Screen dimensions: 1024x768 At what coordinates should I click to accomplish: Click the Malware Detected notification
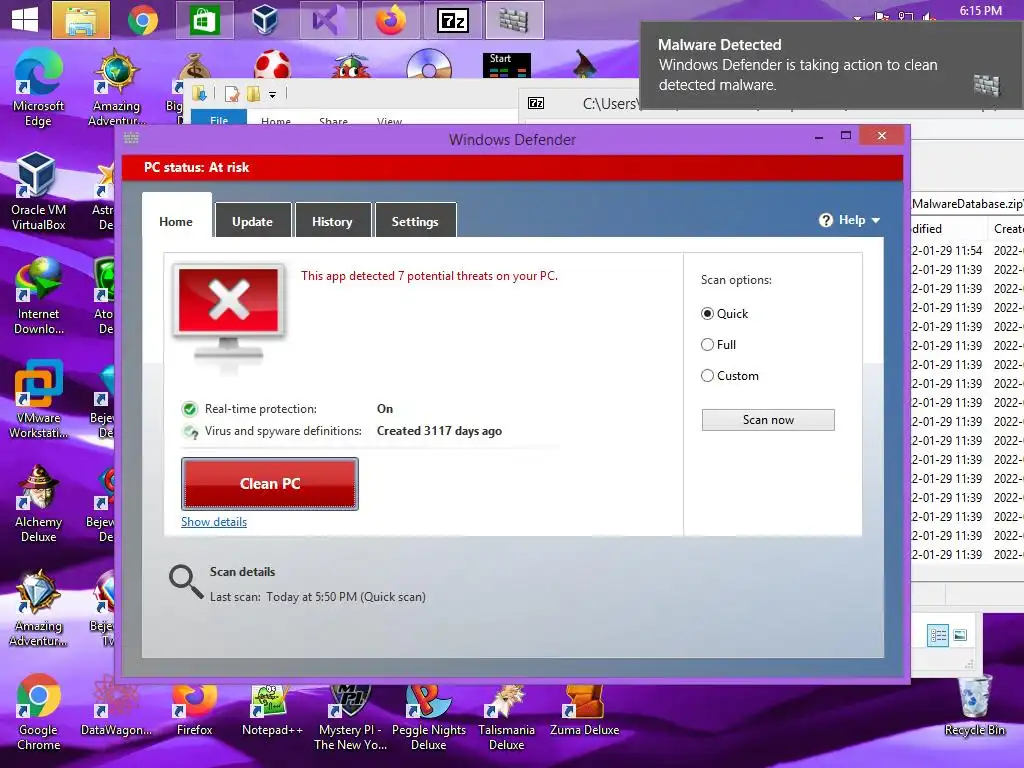[x=831, y=65]
